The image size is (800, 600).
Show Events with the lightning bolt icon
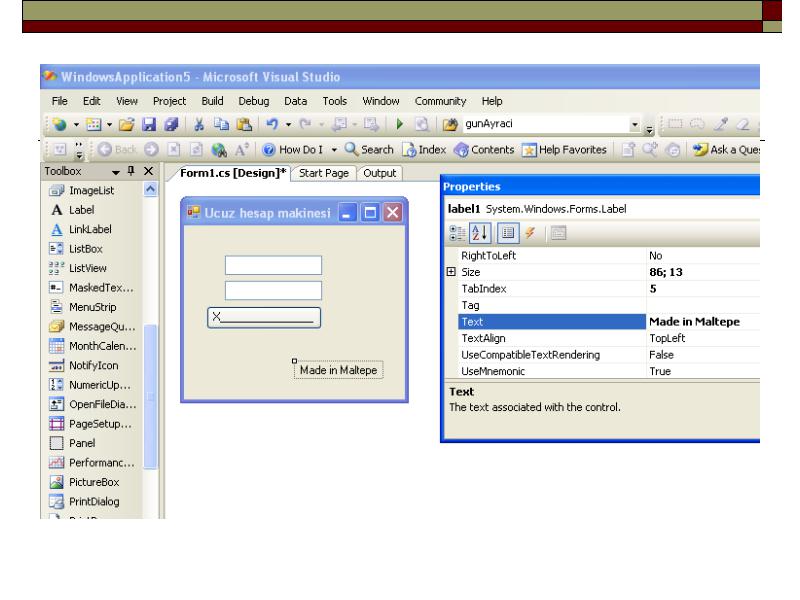pos(531,233)
